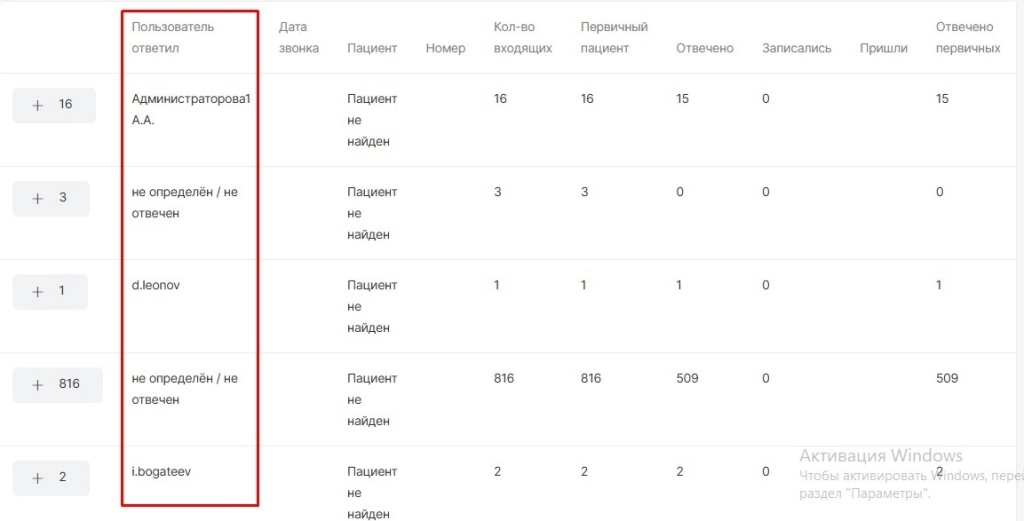Select the i.bogateev user cell
The image size is (1024, 521).
tap(161, 471)
